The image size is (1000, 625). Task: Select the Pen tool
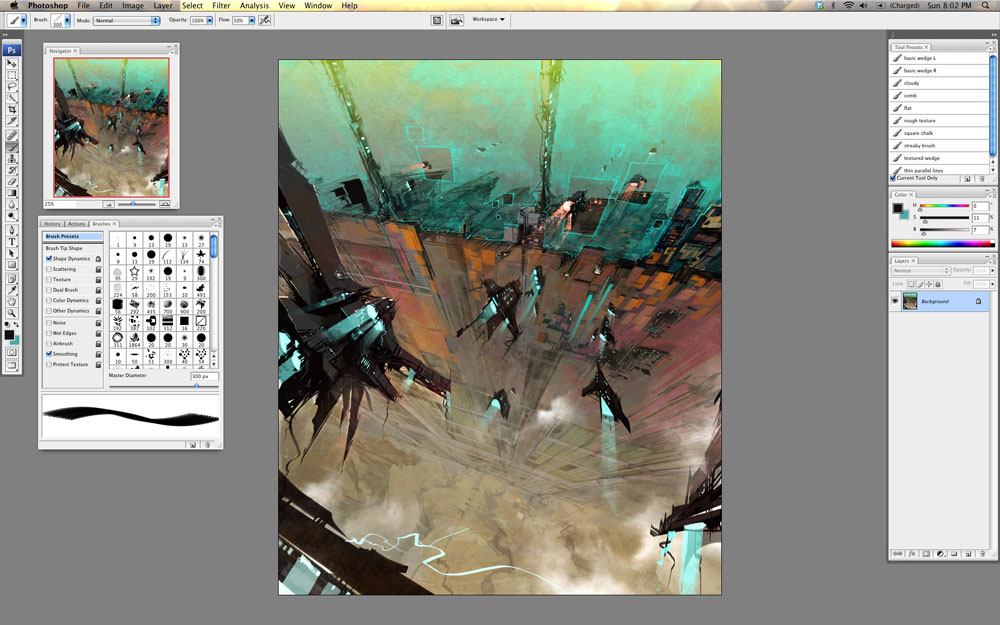pyautogui.click(x=11, y=230)
